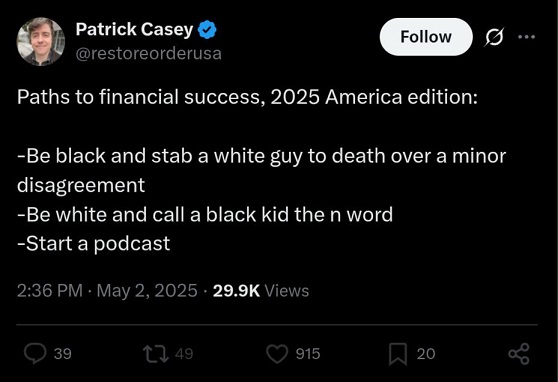Viewport: 558px width, 382px height.
Task: Click the tweet body text
Action: point(262,170)
